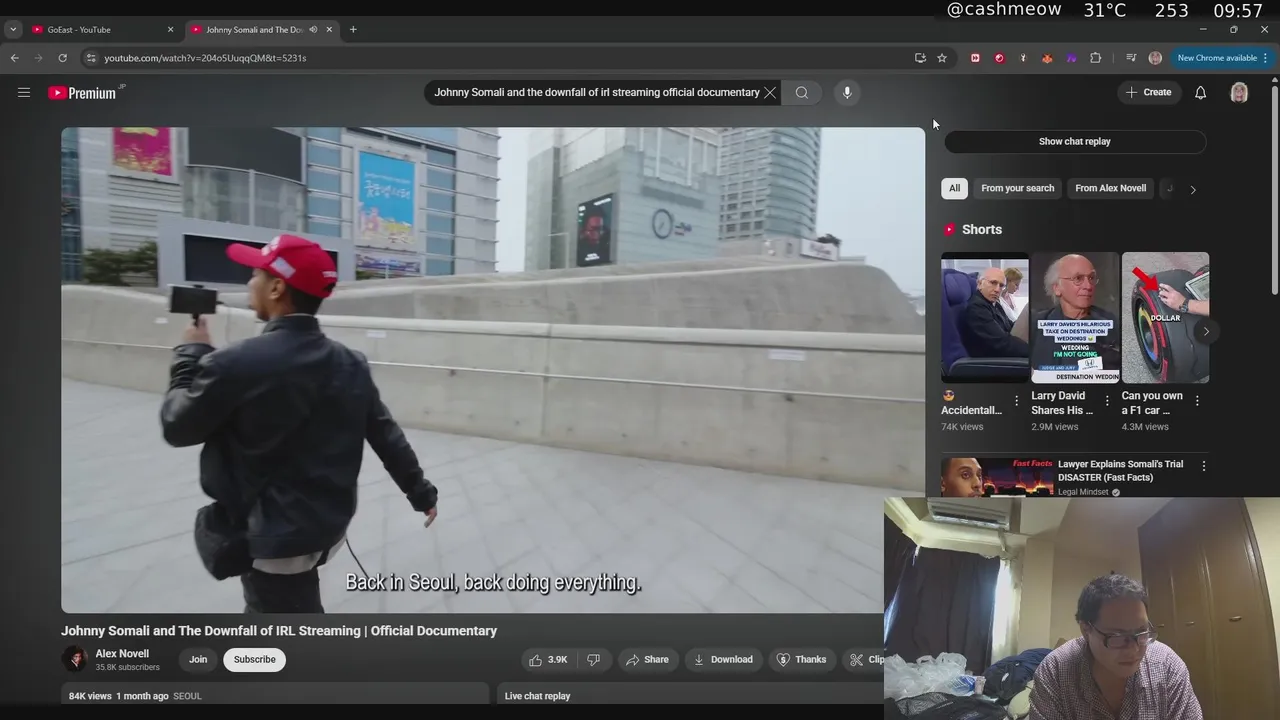Open Live chat replay below video
Image resolution: width=1280 pixels, height=720 pixels.
pos(537,696)
